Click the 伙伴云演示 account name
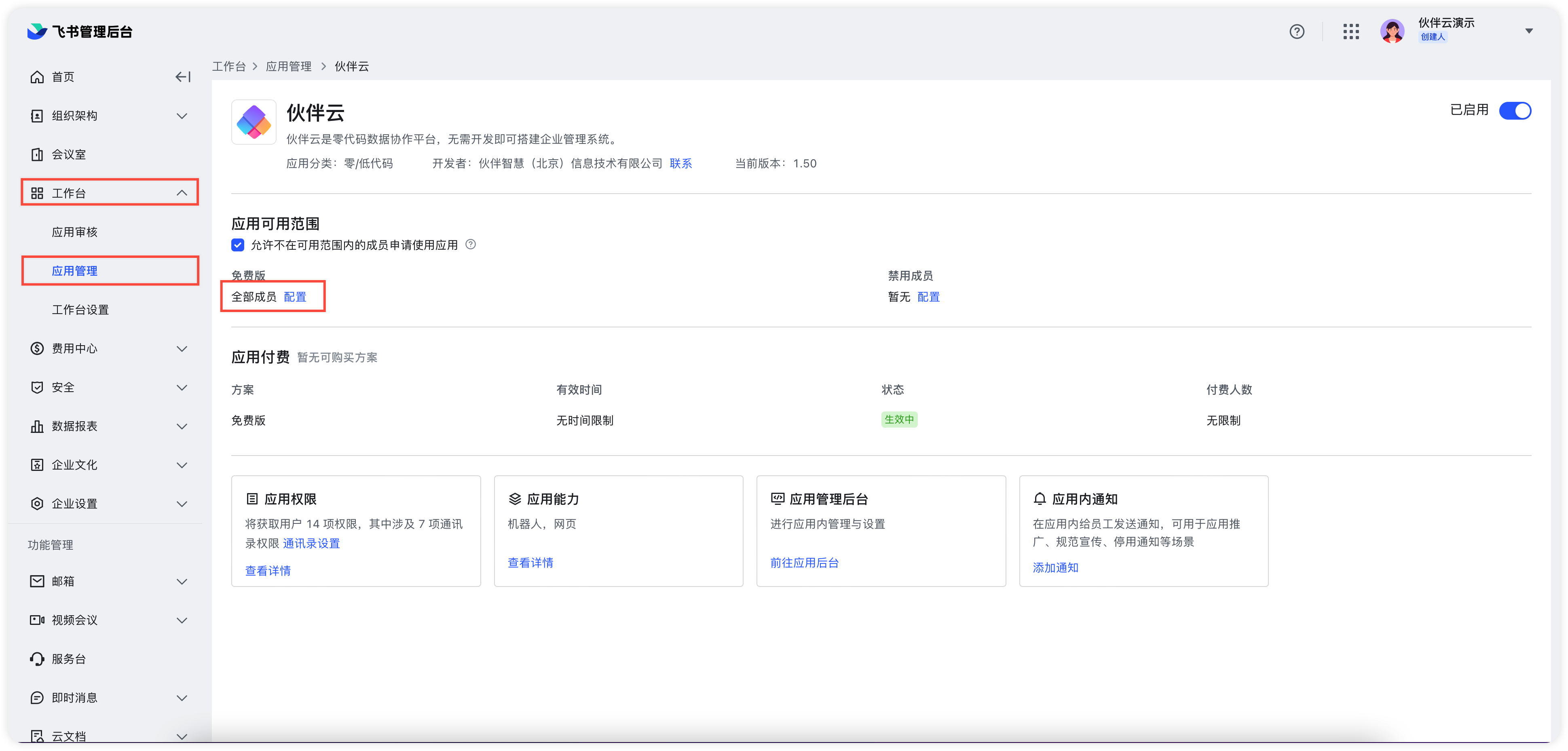This screenshot has height=751, width=1568. 1446,23
